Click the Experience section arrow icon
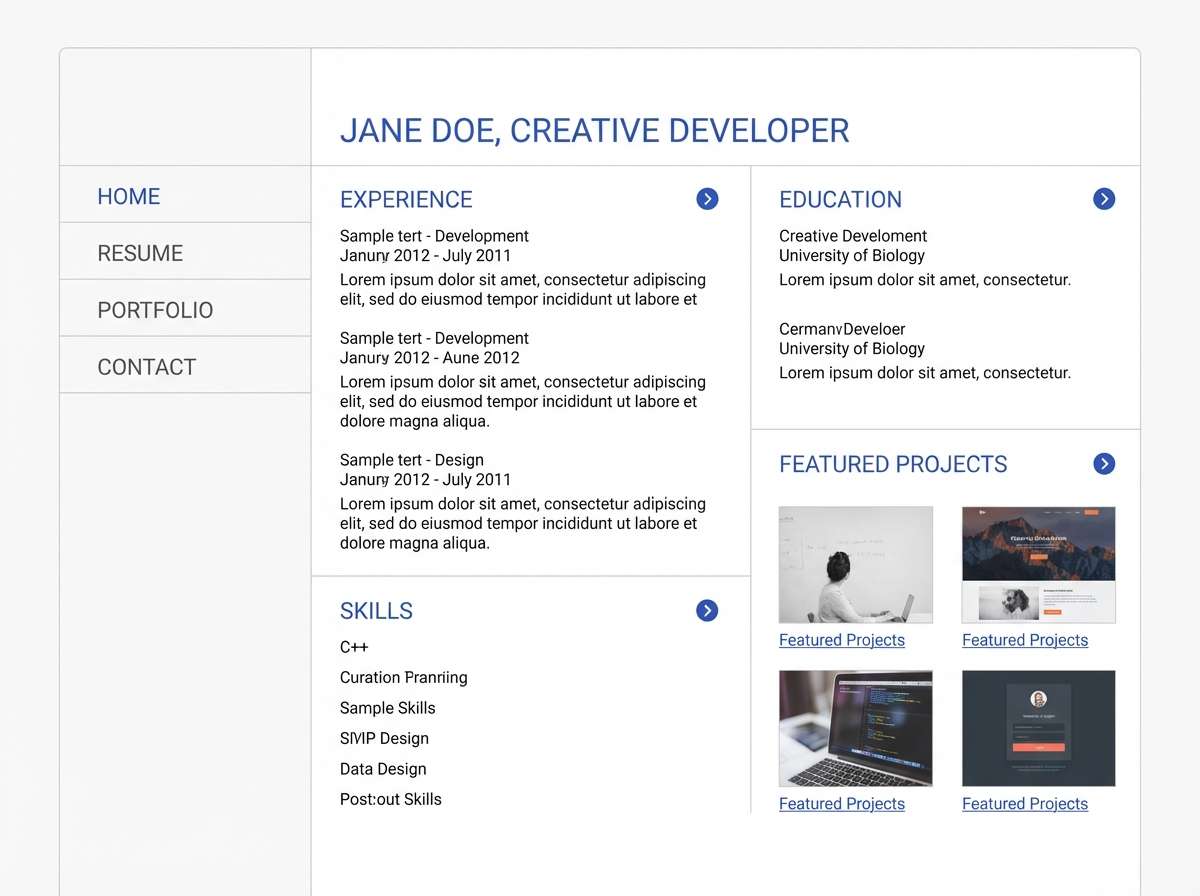Image resolution: width=1200 pixels, height=896 pixels. [x=707, y=199]
